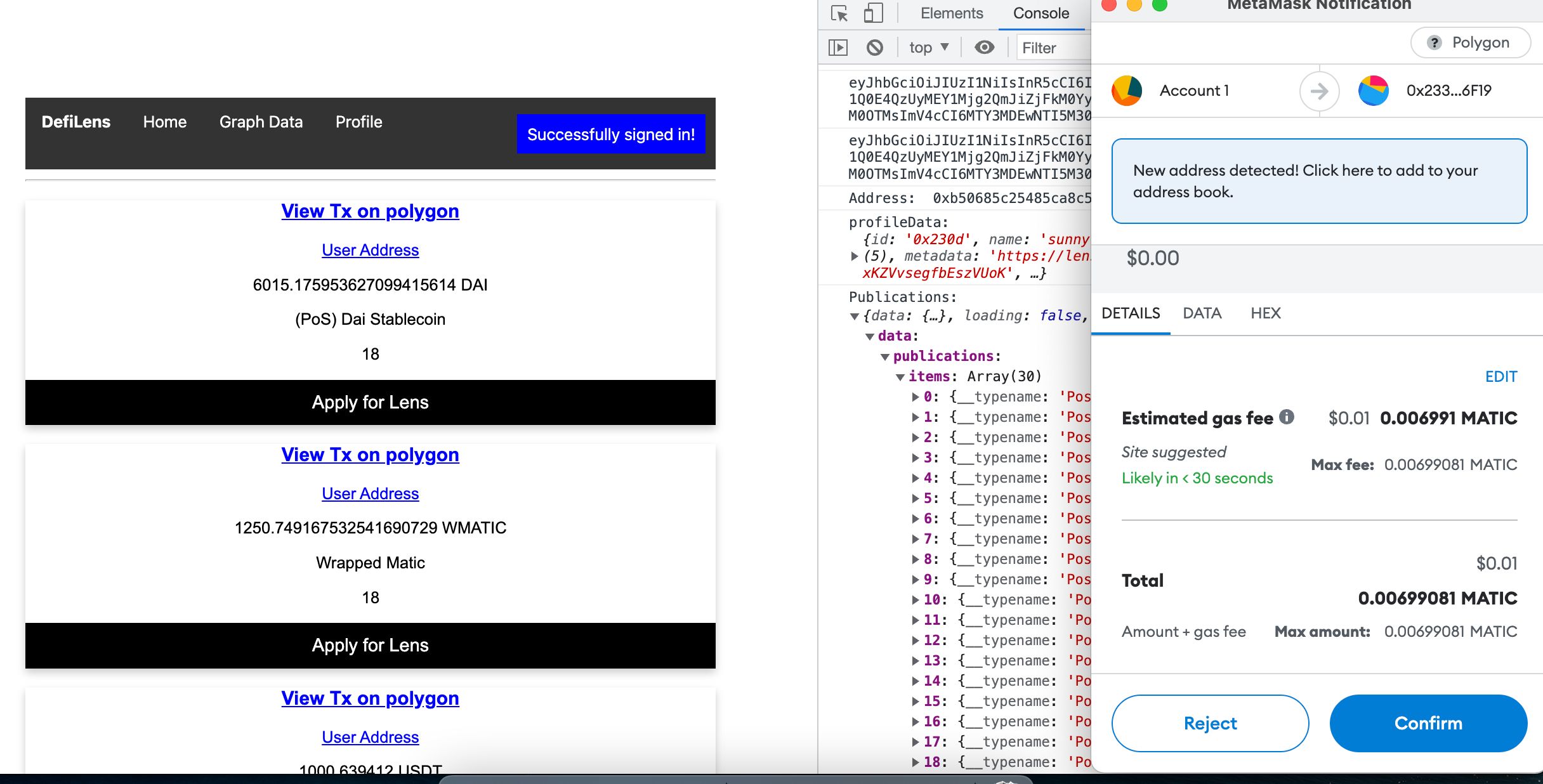Expand array item 10 in console
The image size is (1543, 784).
click(916, 600)
